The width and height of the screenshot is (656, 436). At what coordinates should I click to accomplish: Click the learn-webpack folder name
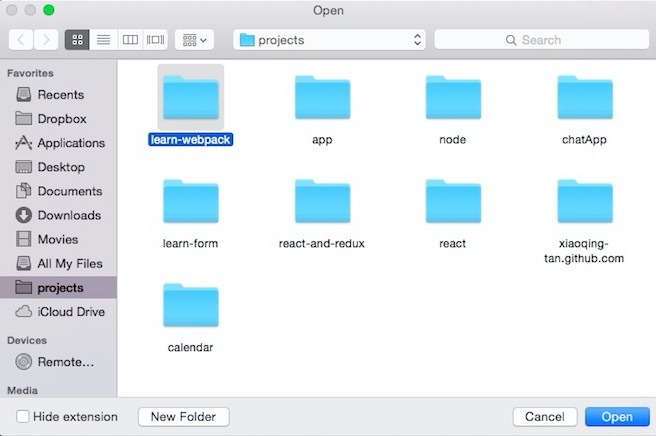[190, 139]
